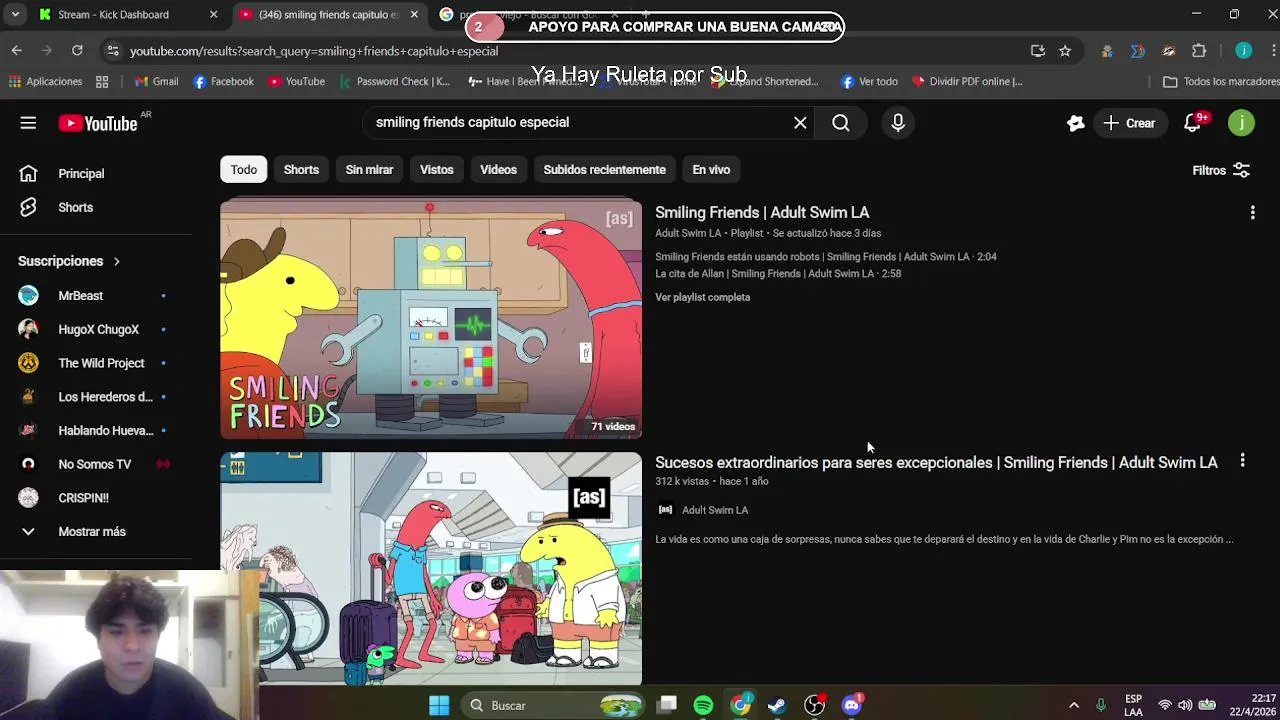Open the Sucesos extraordinarios video title

click(936, 463)
